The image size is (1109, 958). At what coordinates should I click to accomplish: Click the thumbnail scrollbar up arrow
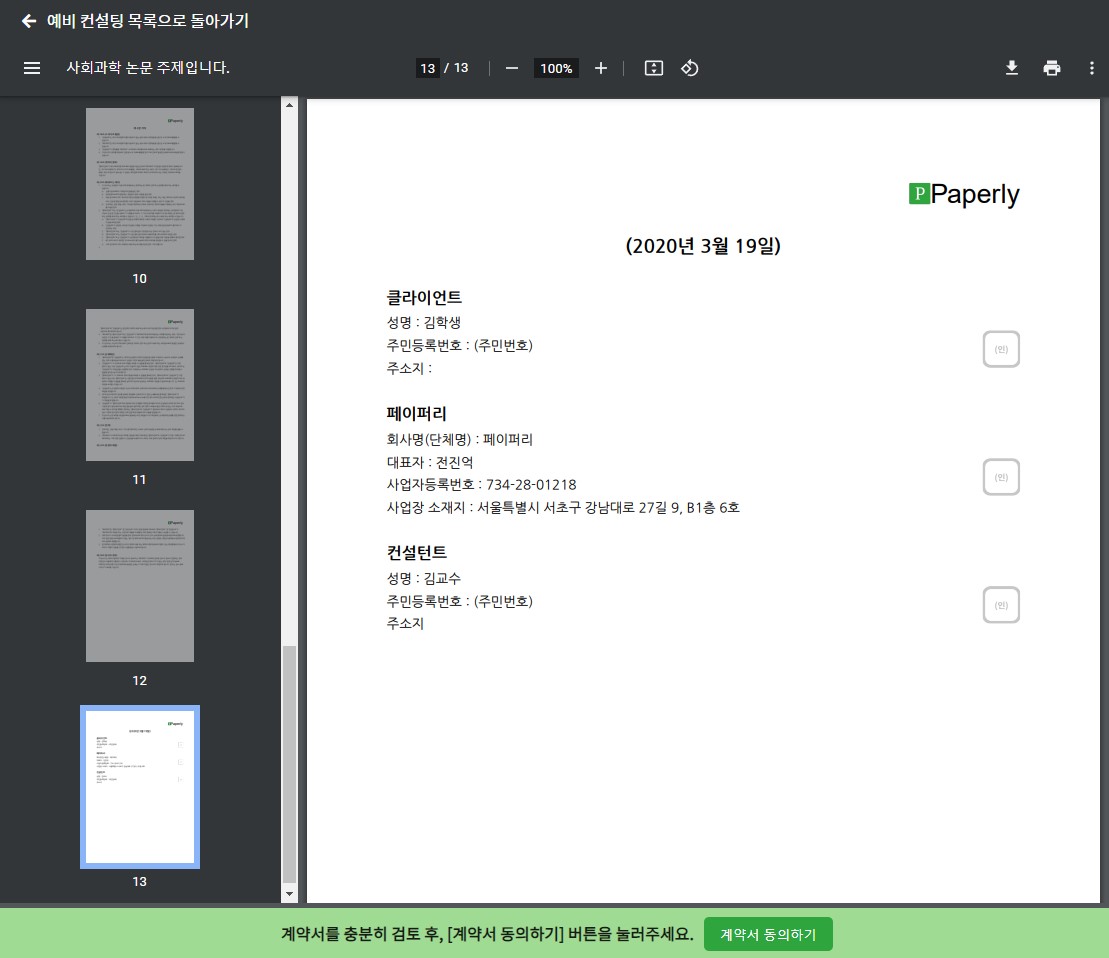tap(290, 105)
